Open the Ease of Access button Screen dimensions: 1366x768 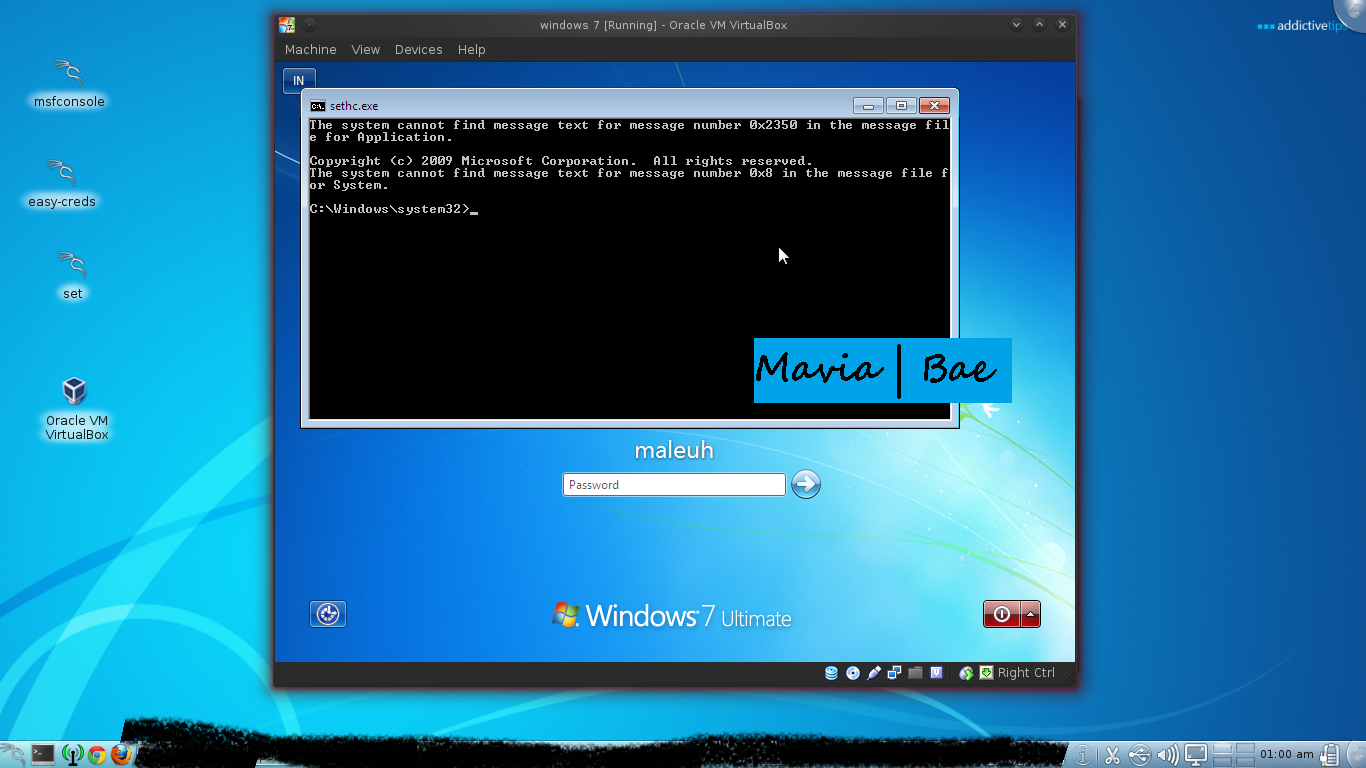(328, 614)
